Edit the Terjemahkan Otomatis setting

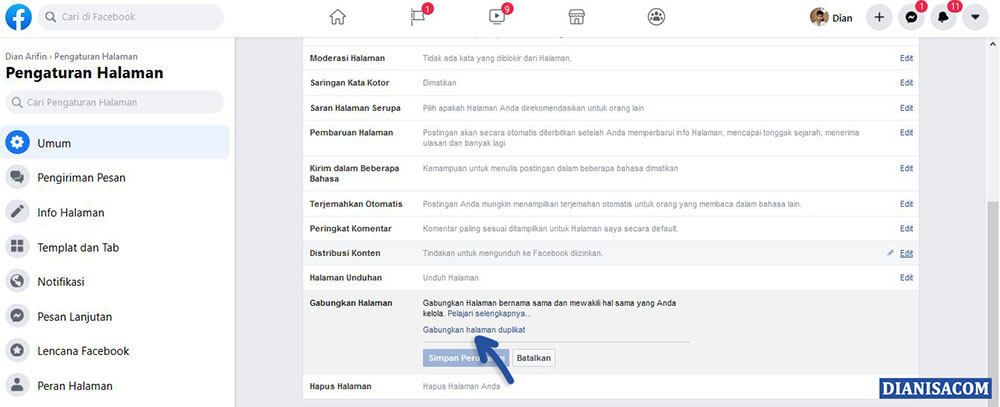(906, 204)
